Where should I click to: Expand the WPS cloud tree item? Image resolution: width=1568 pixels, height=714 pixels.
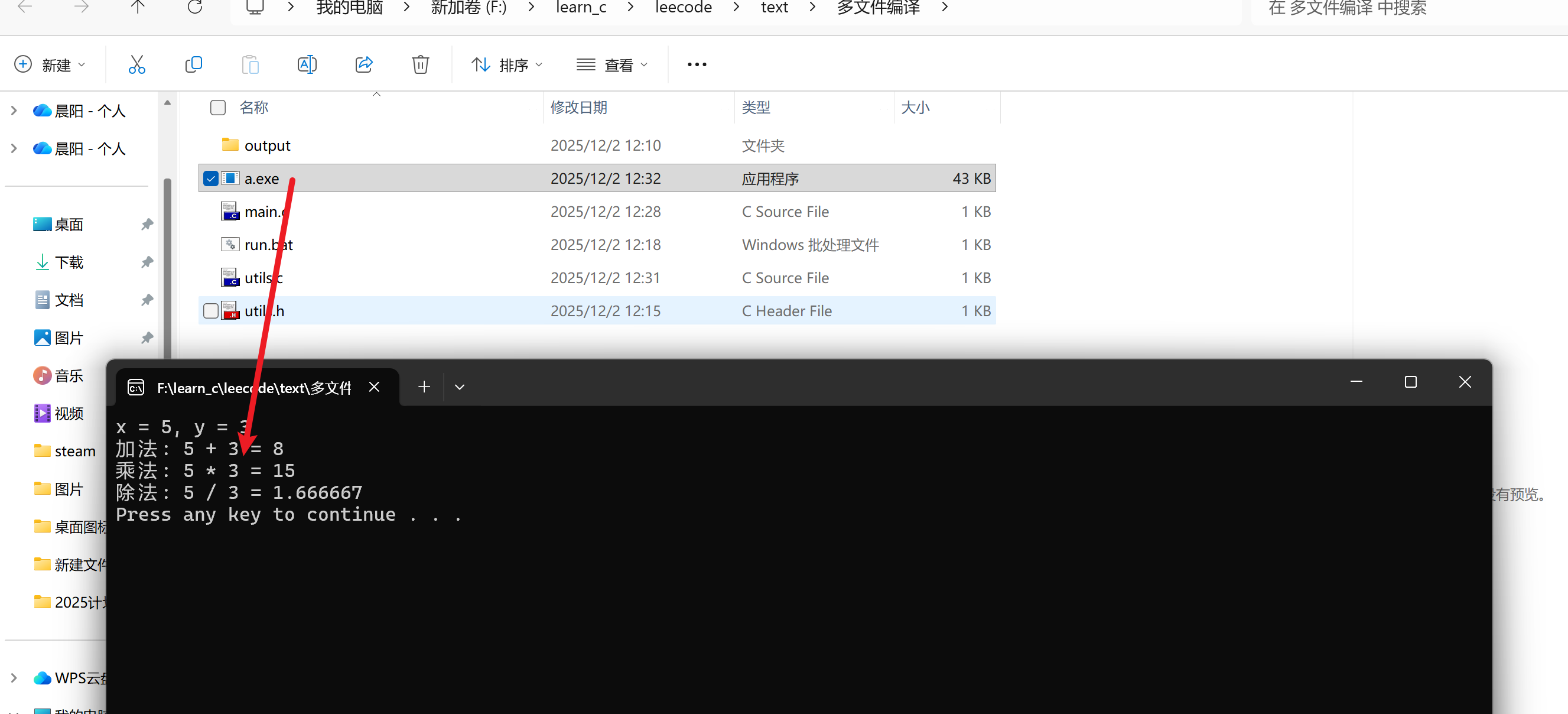coord(14,677)
